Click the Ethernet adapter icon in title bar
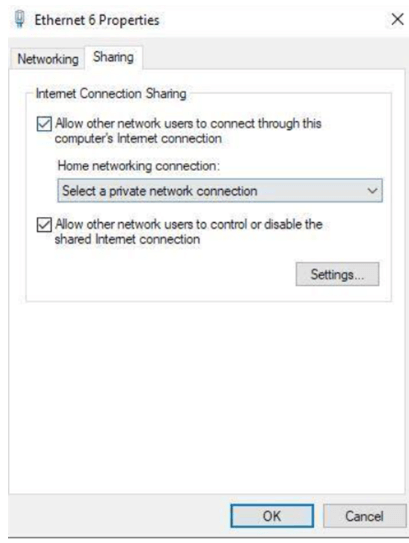The image size is (409, 543). point(20,19)
